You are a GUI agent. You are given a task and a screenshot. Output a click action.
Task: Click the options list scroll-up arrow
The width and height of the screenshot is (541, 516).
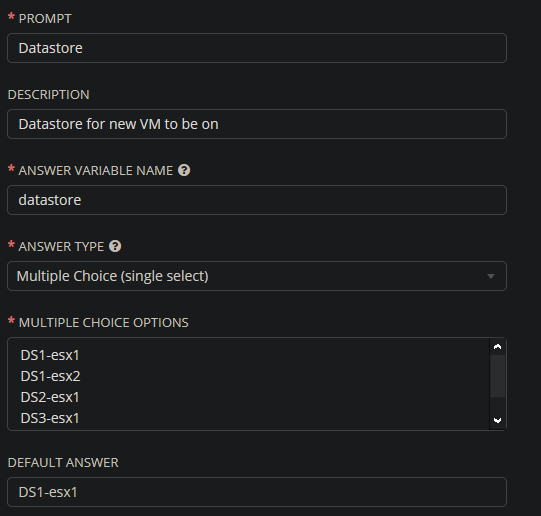coord(497,347)
